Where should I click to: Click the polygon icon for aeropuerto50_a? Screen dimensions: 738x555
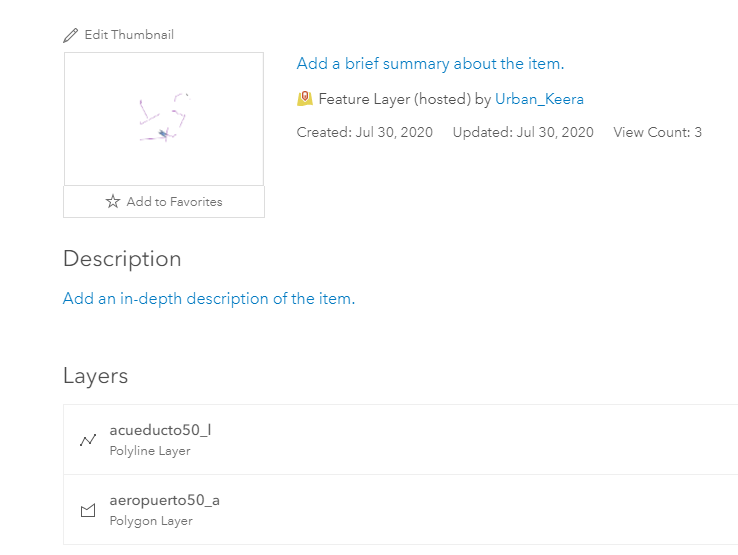point(88,510)
